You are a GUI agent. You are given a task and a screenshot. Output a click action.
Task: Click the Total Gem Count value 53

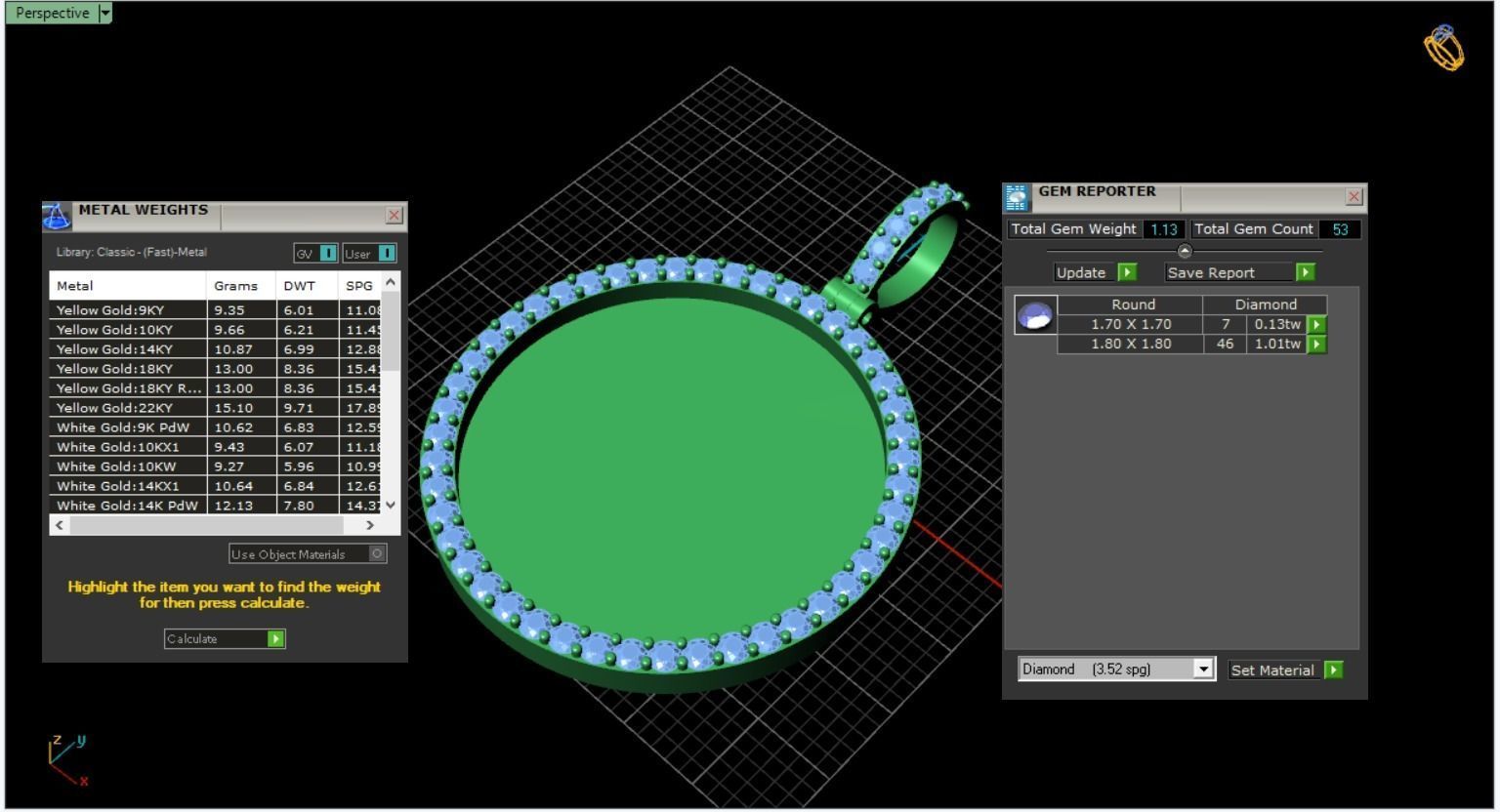tap(1340, 229)
